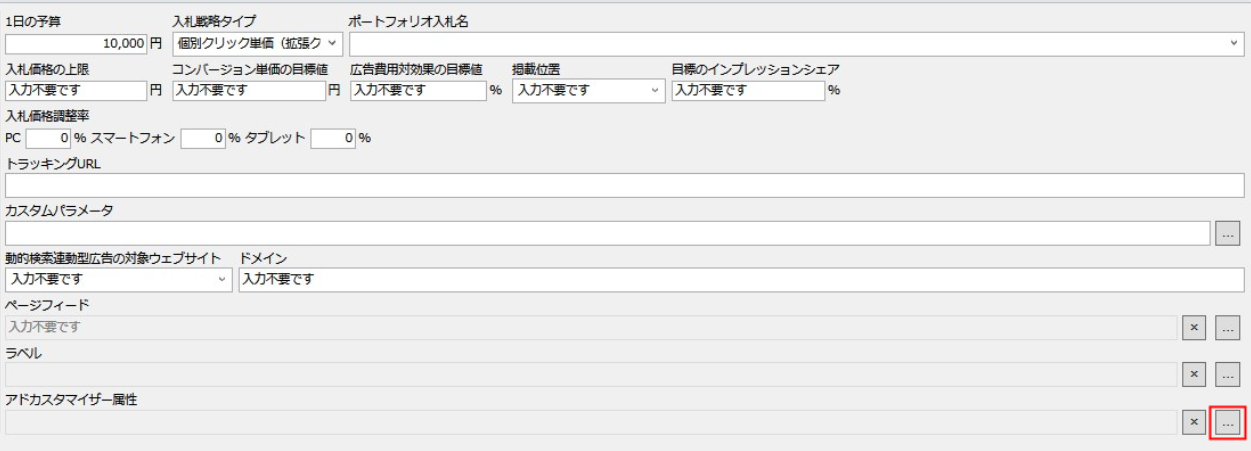Open the custom parameter browse (…) button
The image size is (1251, 451).
[x=1227, y=234]
